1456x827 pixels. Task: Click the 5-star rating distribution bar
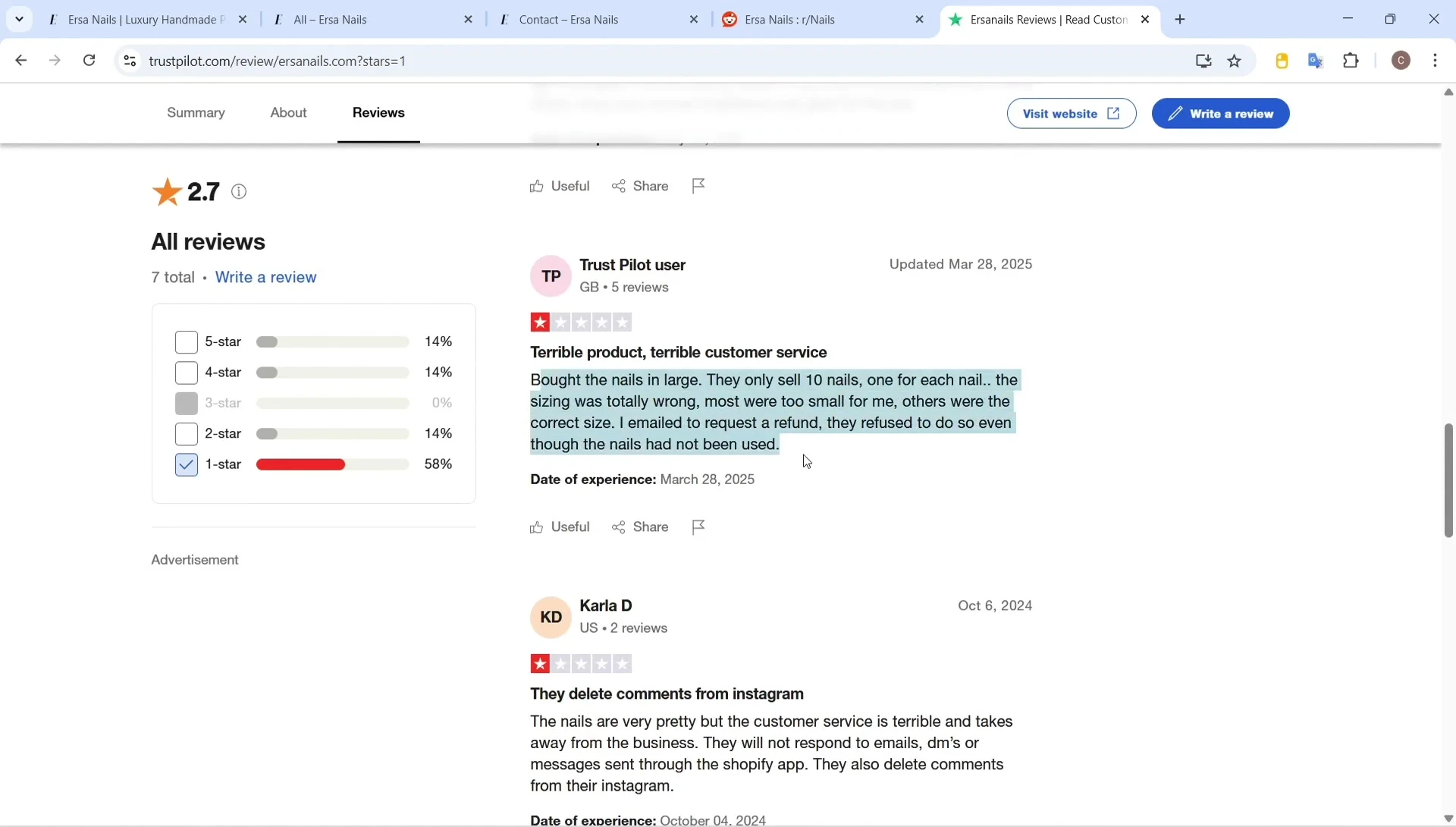click(x=333, y=342)
